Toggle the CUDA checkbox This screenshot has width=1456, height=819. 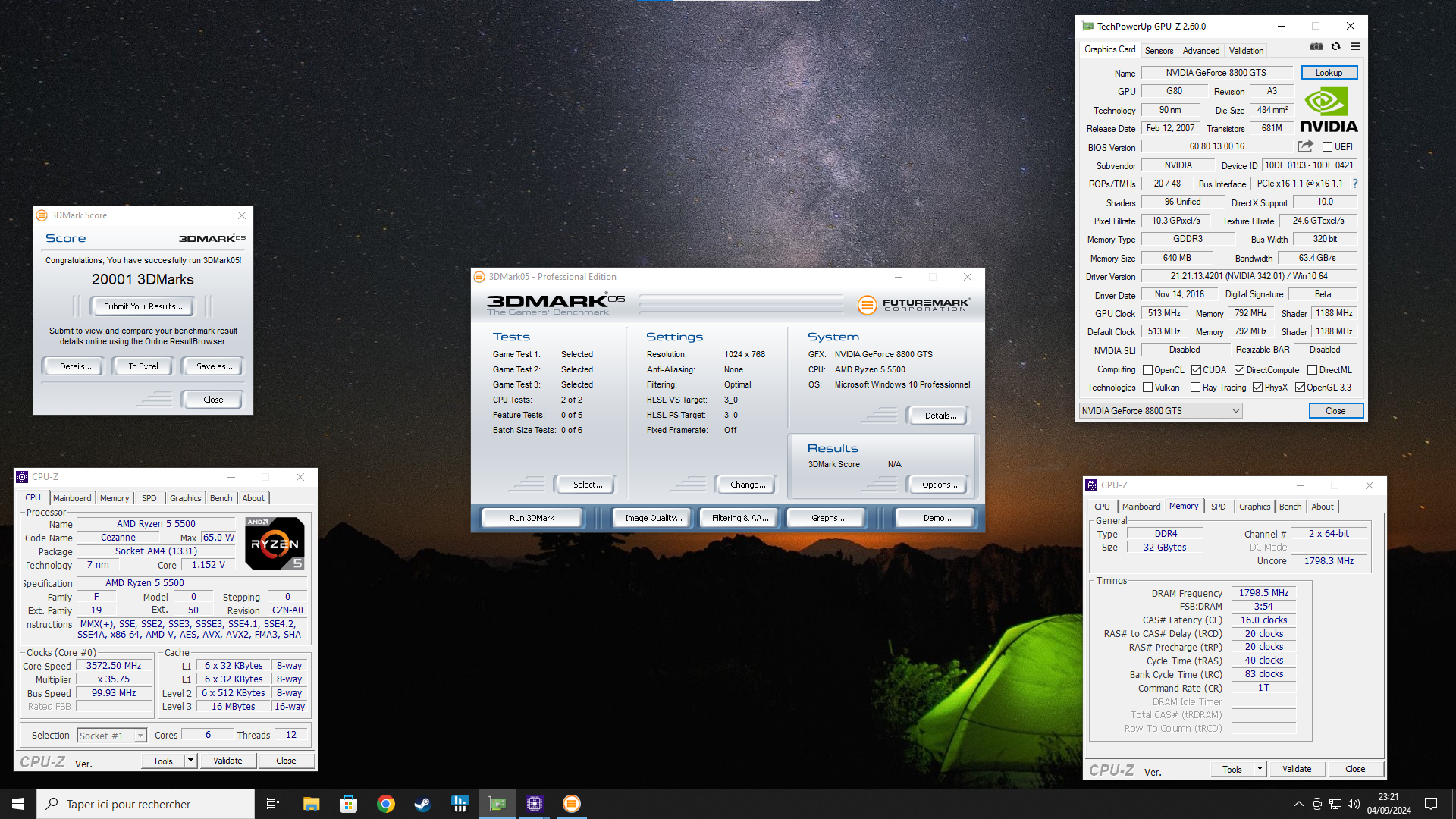tap(1196, 370)
